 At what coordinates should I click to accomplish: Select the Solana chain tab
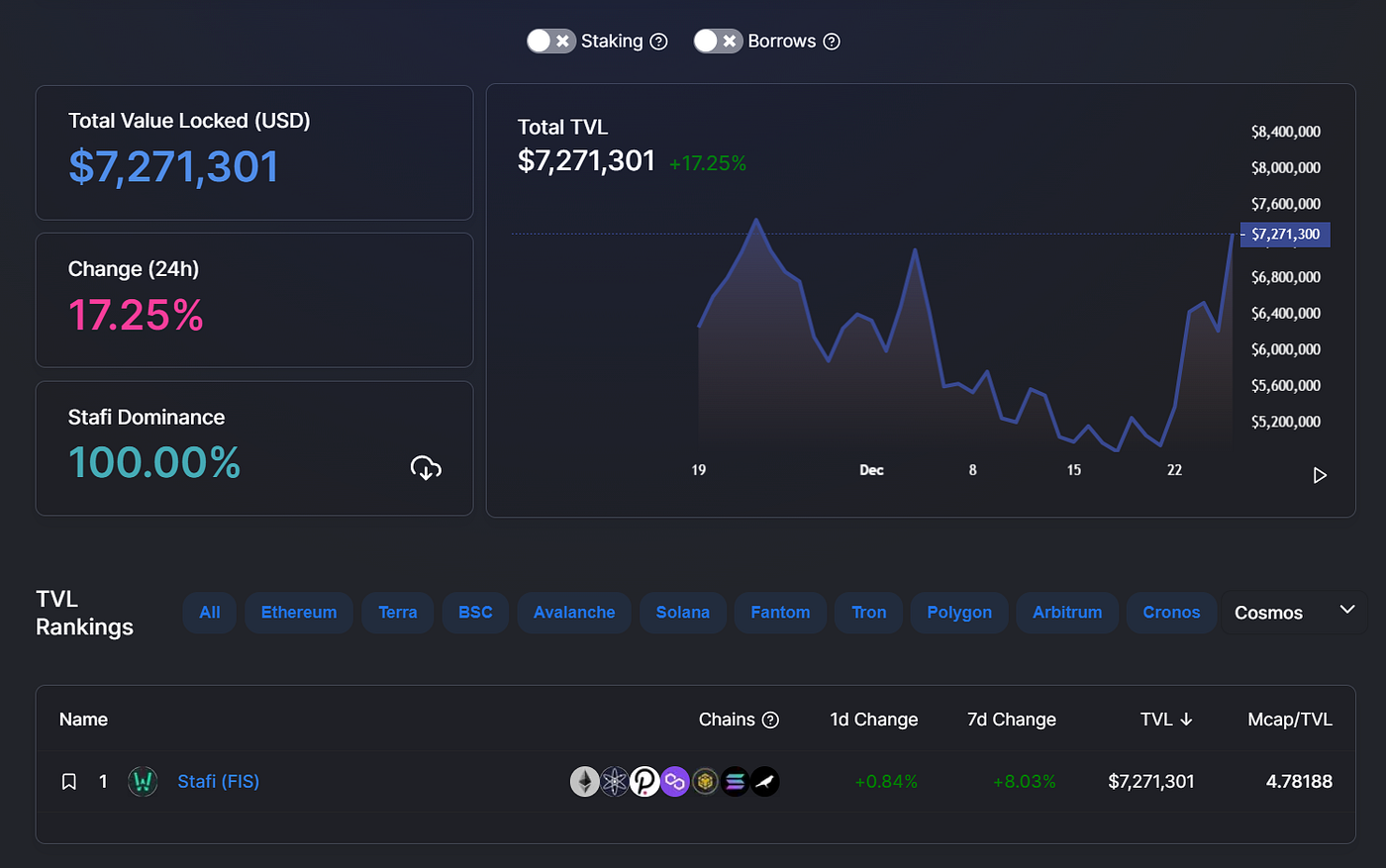point(683,613)
